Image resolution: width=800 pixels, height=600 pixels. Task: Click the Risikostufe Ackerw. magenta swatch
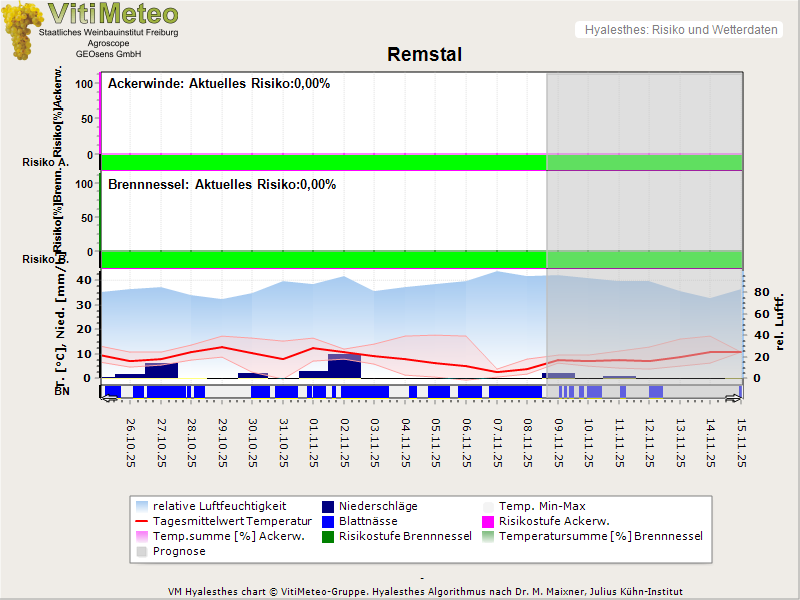point(489,521)
